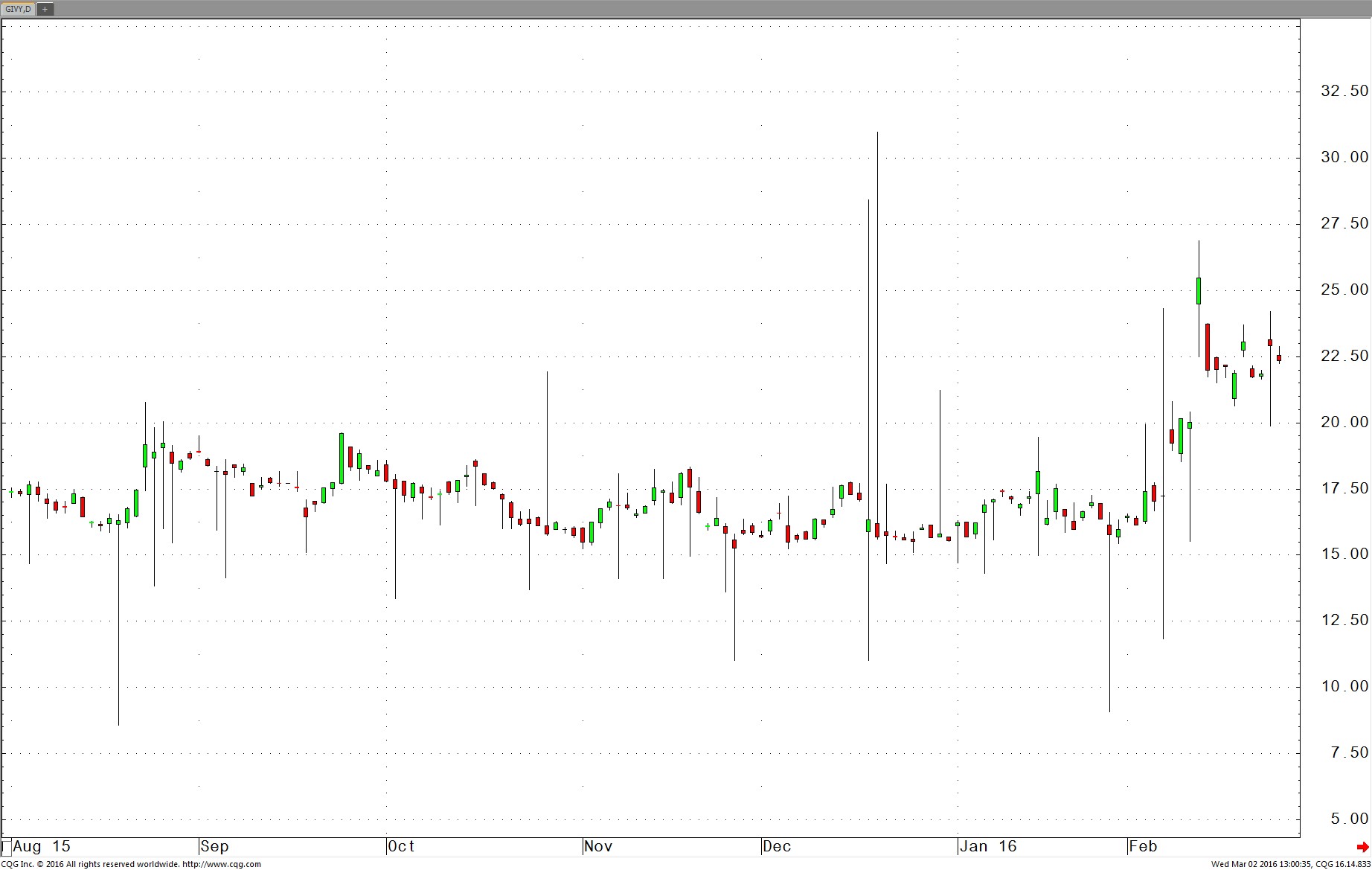This screenshot has height=870, width=1372.
Task: Select the Sep marker on time axis
Action: click(214, 847)
